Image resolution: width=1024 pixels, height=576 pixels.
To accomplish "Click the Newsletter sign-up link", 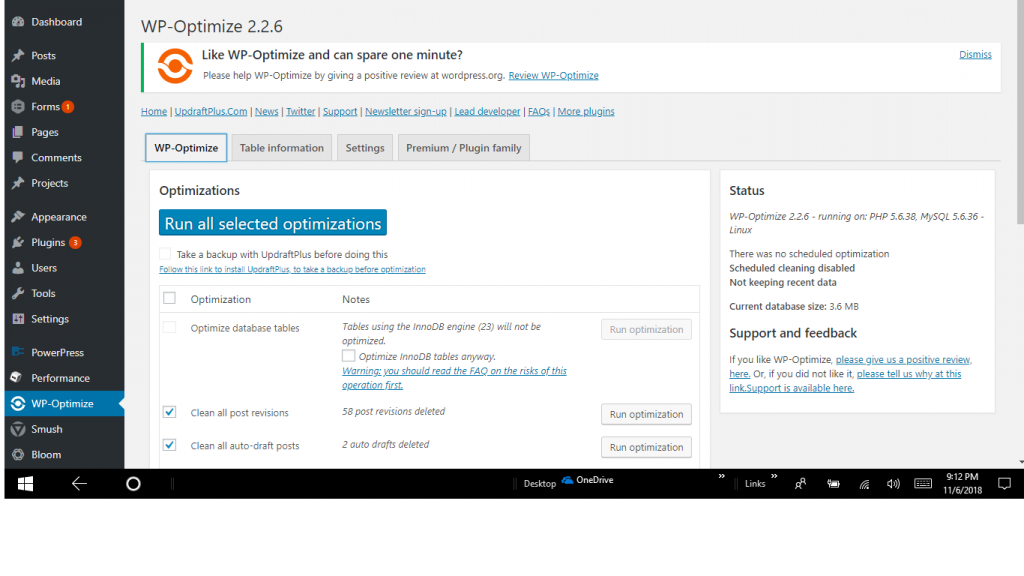I will tap(406, 111).
